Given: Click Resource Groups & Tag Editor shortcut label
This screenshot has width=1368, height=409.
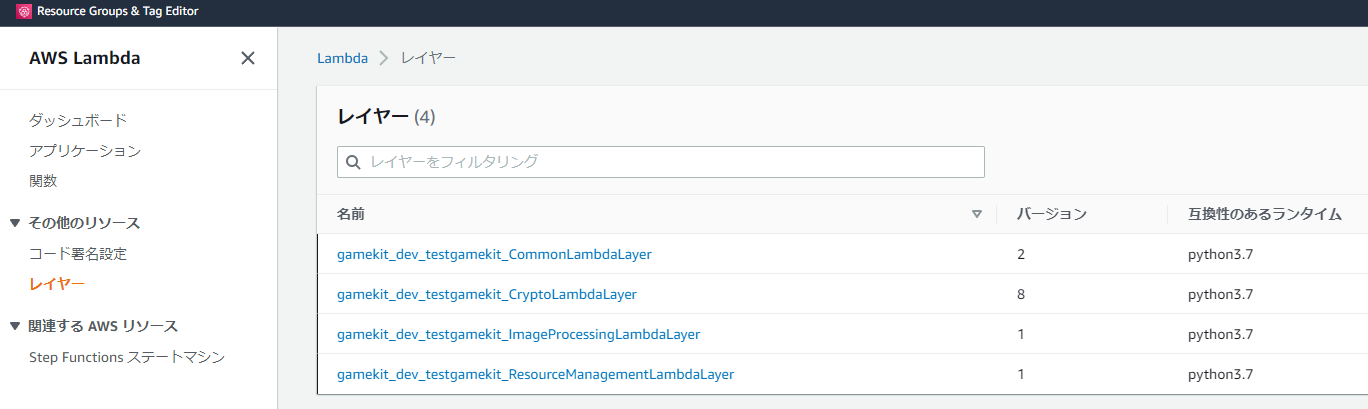Looking at the screenshot, I should (x=118, y=12).
